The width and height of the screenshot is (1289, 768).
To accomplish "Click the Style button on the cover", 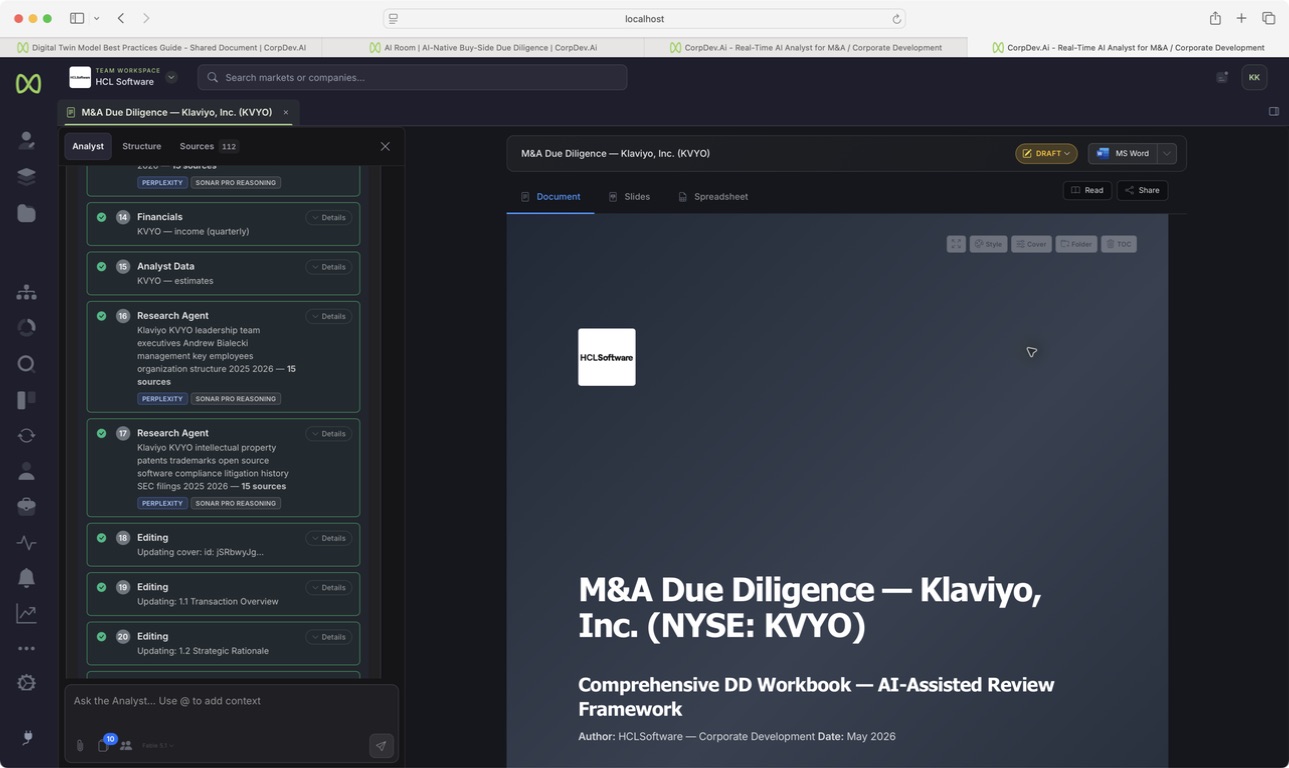I will click(988, 244).
